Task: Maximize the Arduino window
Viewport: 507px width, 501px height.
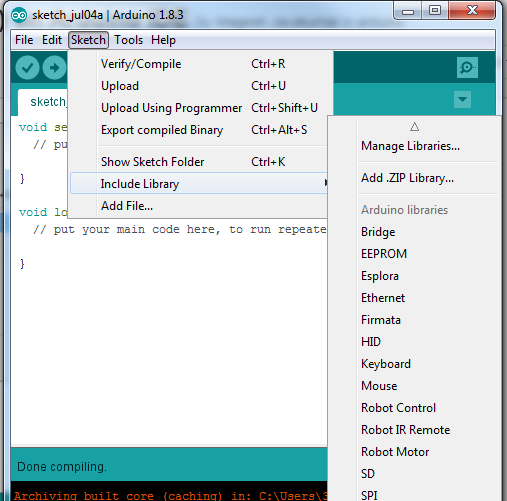Action: click(435, 11)
